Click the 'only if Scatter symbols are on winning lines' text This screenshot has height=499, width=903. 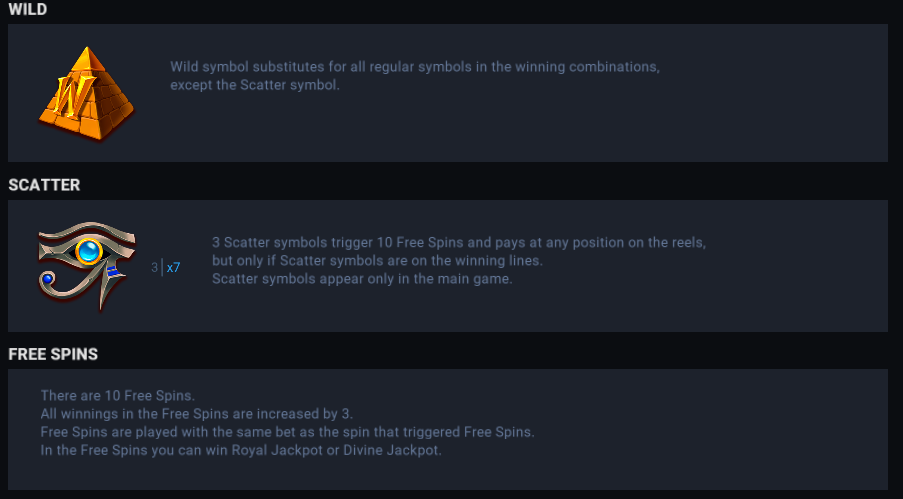[377, 261]
